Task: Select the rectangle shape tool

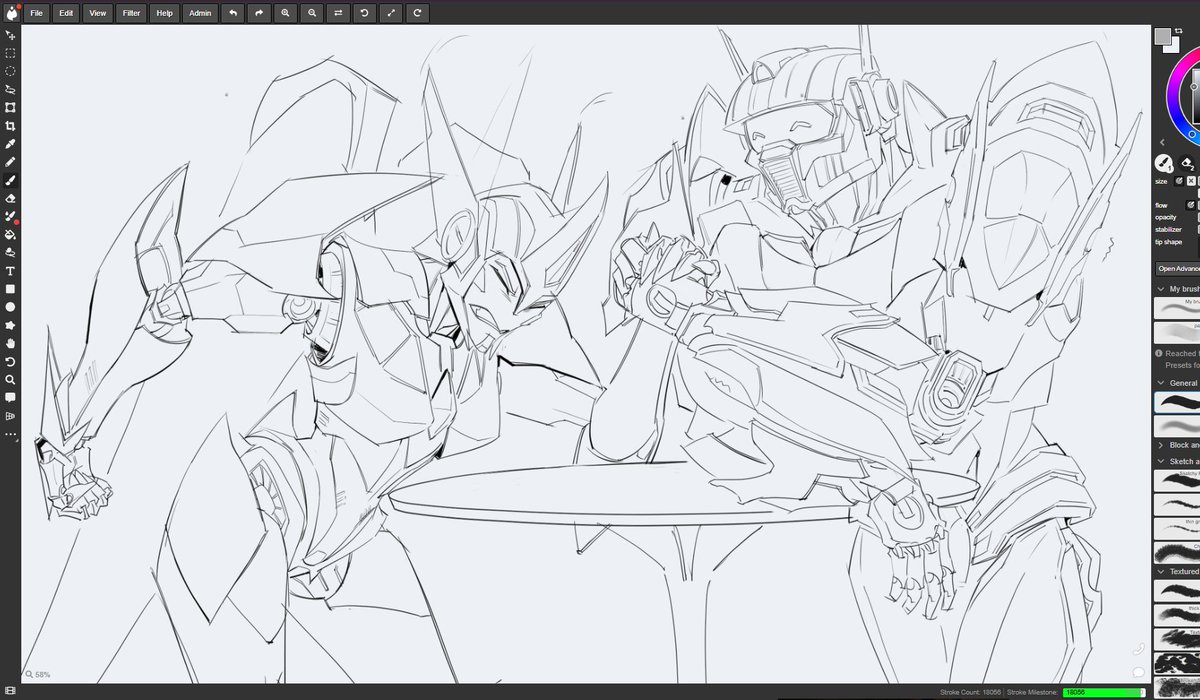Action: pyautogui.click(x=10, y=289)
